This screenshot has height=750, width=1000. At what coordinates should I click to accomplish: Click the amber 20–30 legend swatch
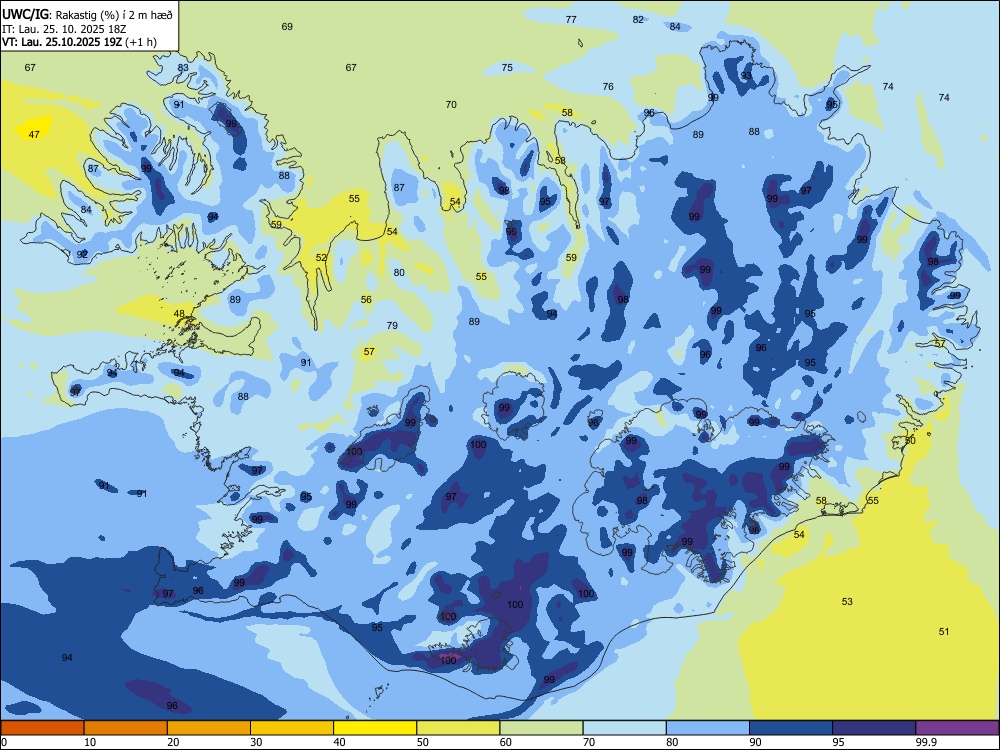point(209,728)
